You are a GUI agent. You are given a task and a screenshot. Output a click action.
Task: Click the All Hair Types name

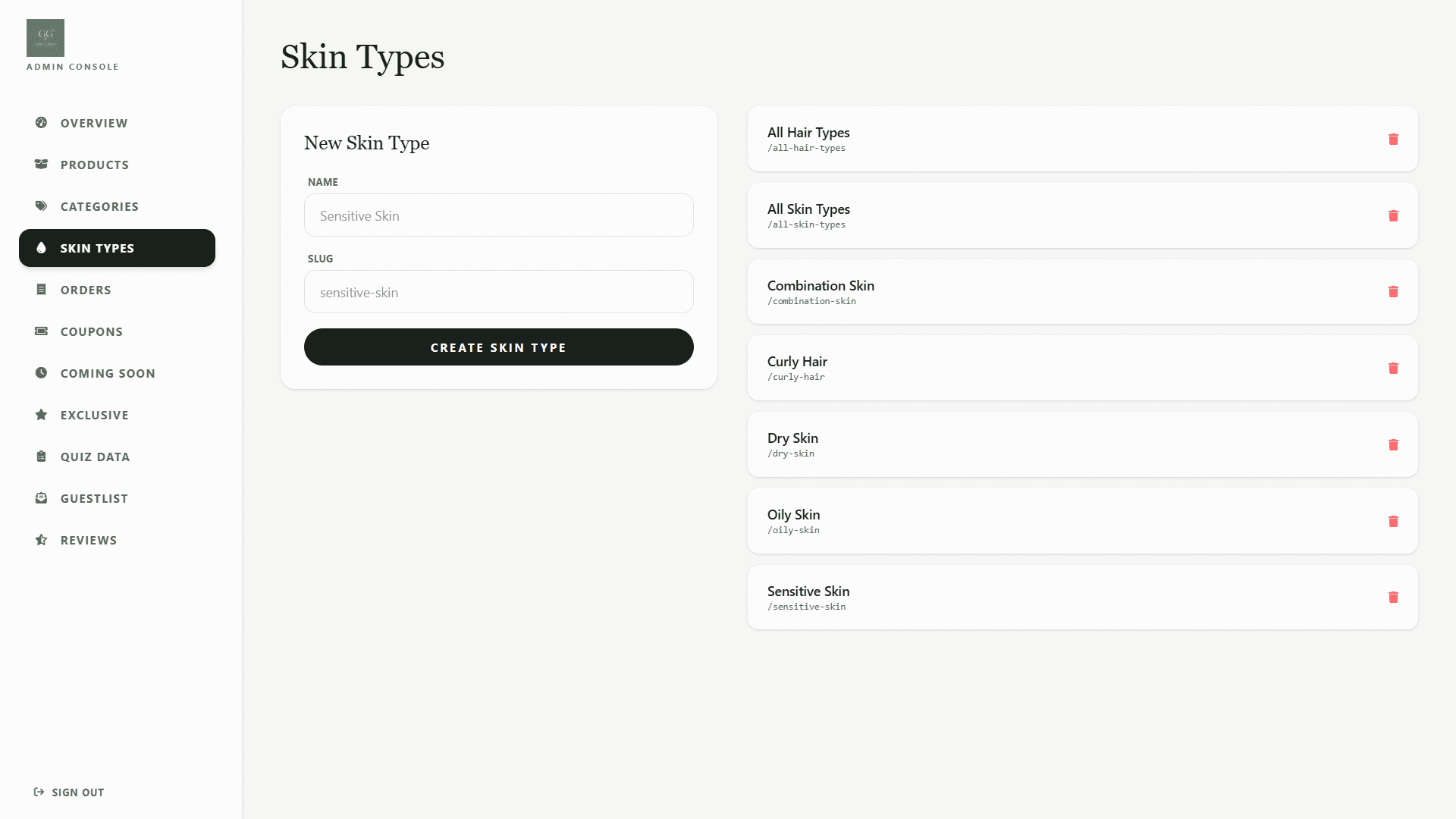coord(808,133)
